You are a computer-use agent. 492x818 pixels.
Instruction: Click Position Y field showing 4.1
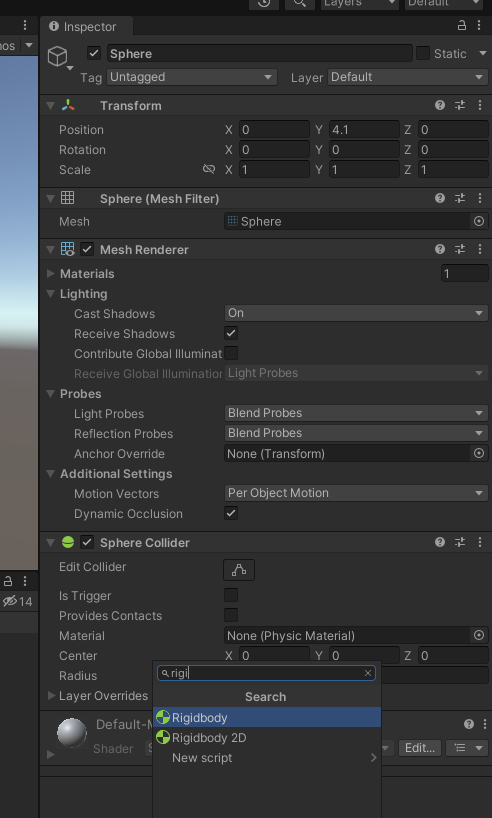(x=364, y=129)
